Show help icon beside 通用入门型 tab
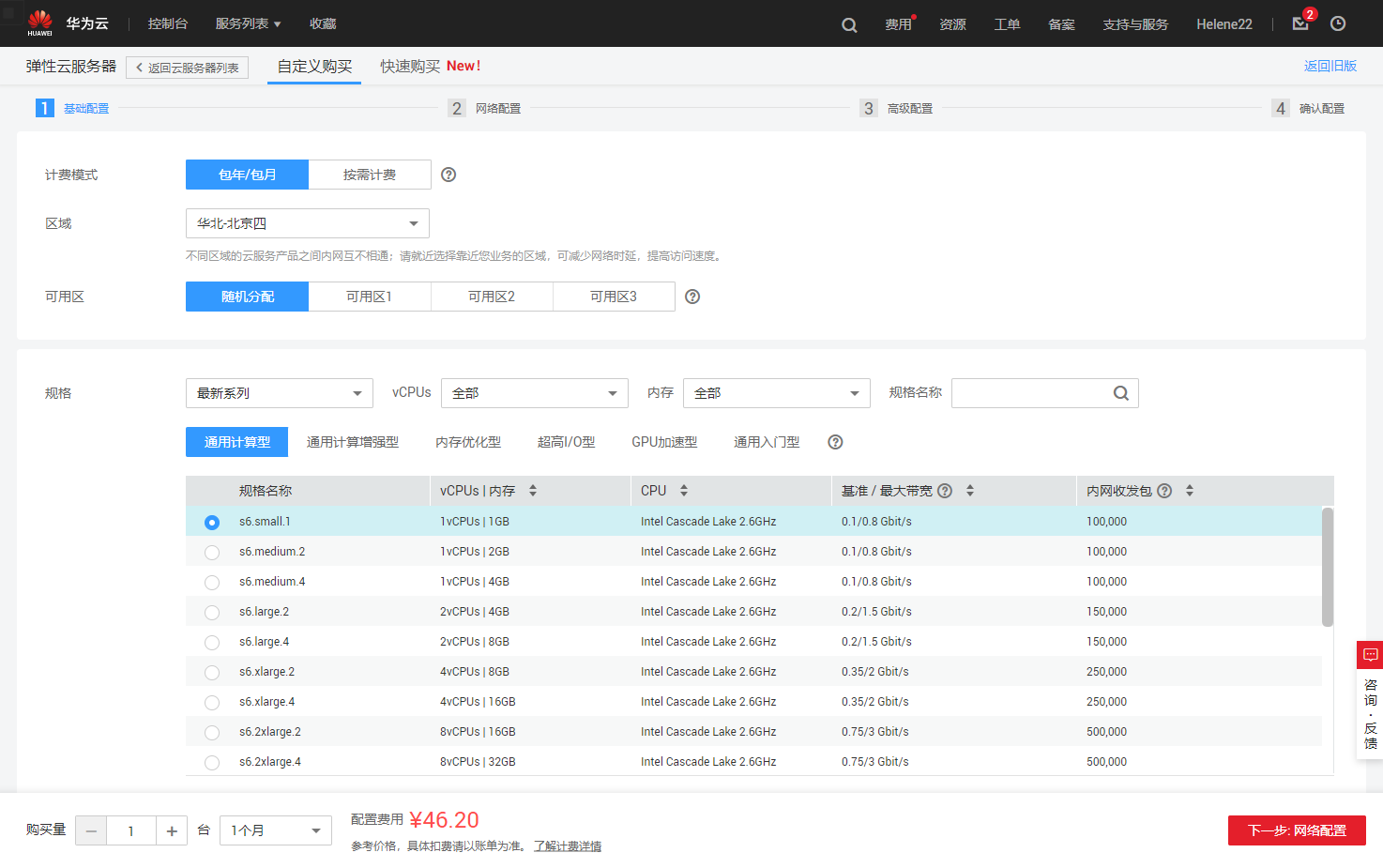 click(835, 442)
